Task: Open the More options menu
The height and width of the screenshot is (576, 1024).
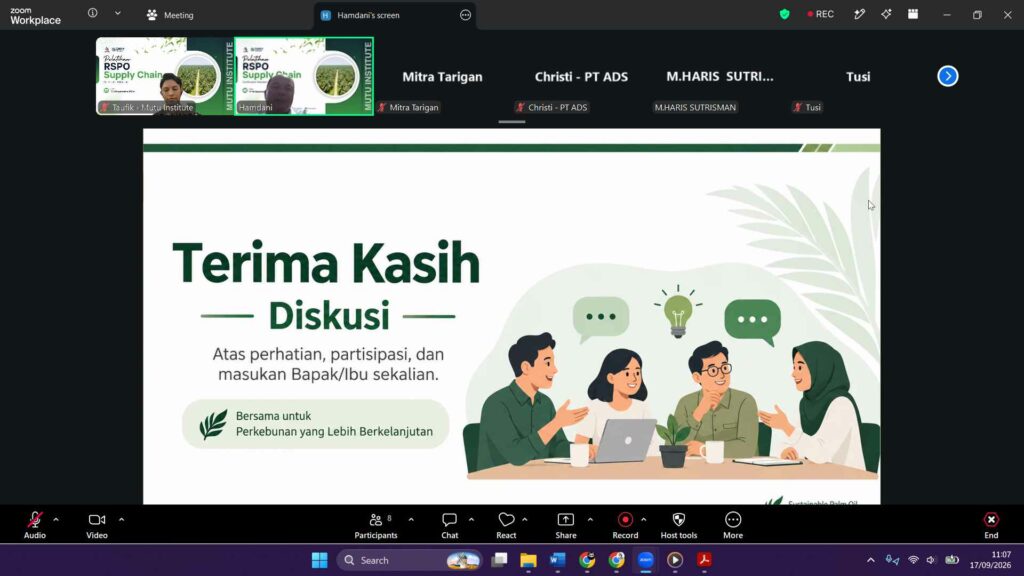Action: [x=733, y=524]
